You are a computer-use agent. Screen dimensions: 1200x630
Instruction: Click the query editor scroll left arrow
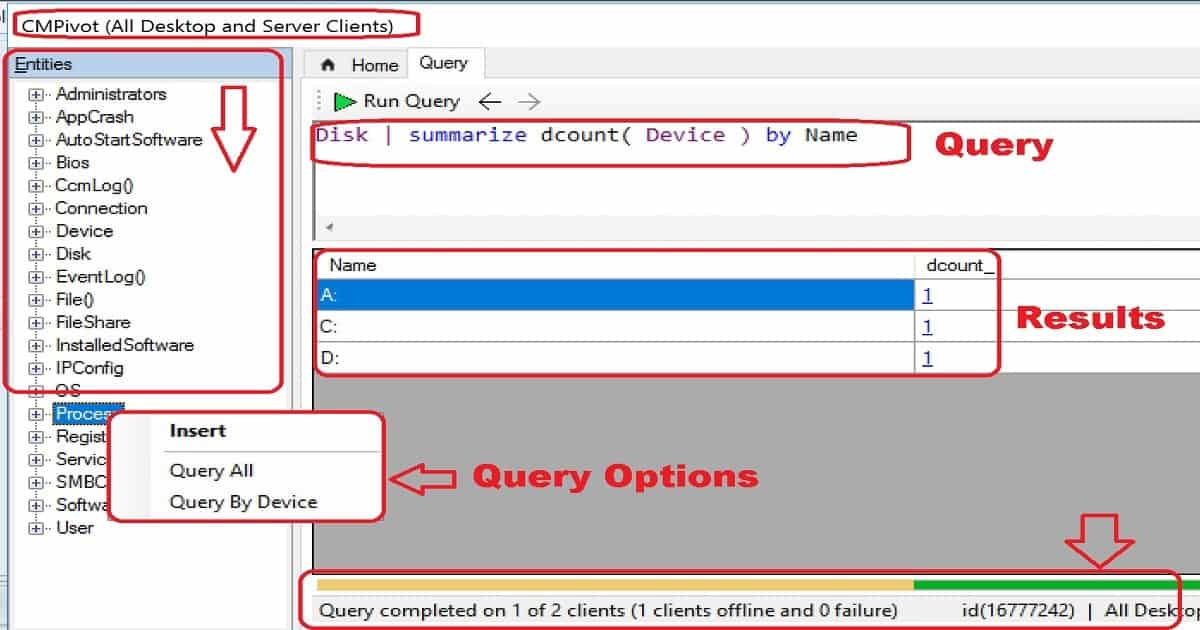329,227
